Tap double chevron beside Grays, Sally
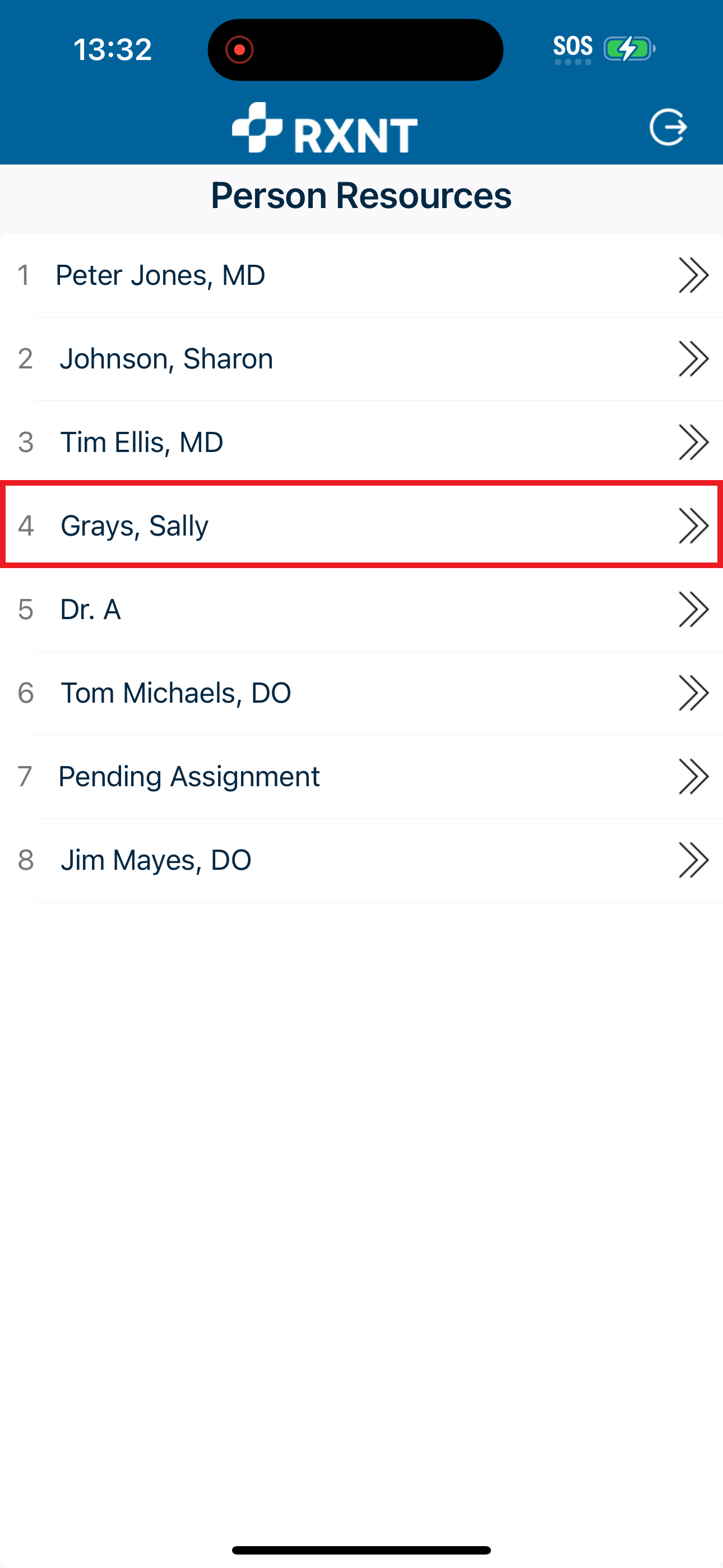The width and height of the screenshot is (723, 1568). [694, 525]
